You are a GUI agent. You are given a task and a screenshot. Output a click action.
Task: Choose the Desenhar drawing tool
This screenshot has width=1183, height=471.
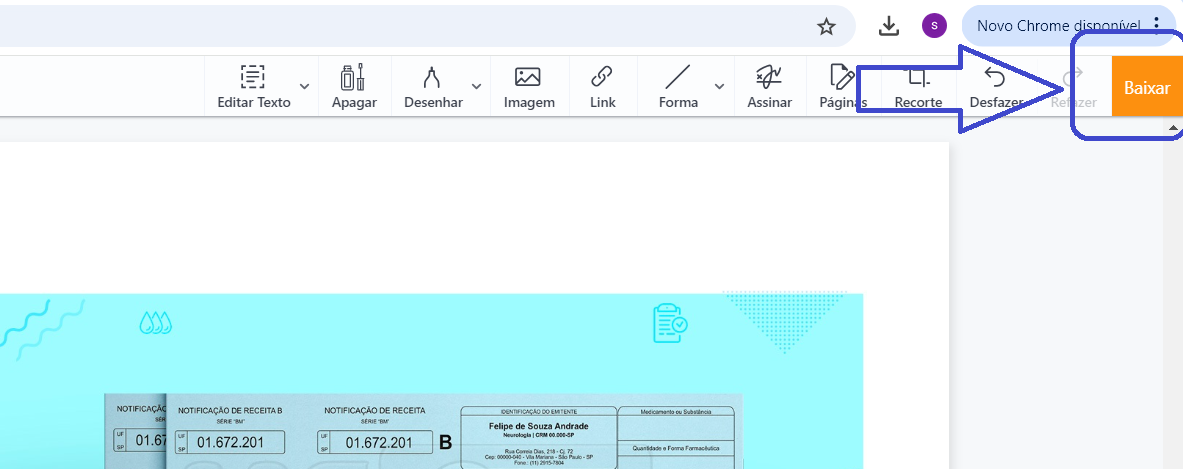432,87
